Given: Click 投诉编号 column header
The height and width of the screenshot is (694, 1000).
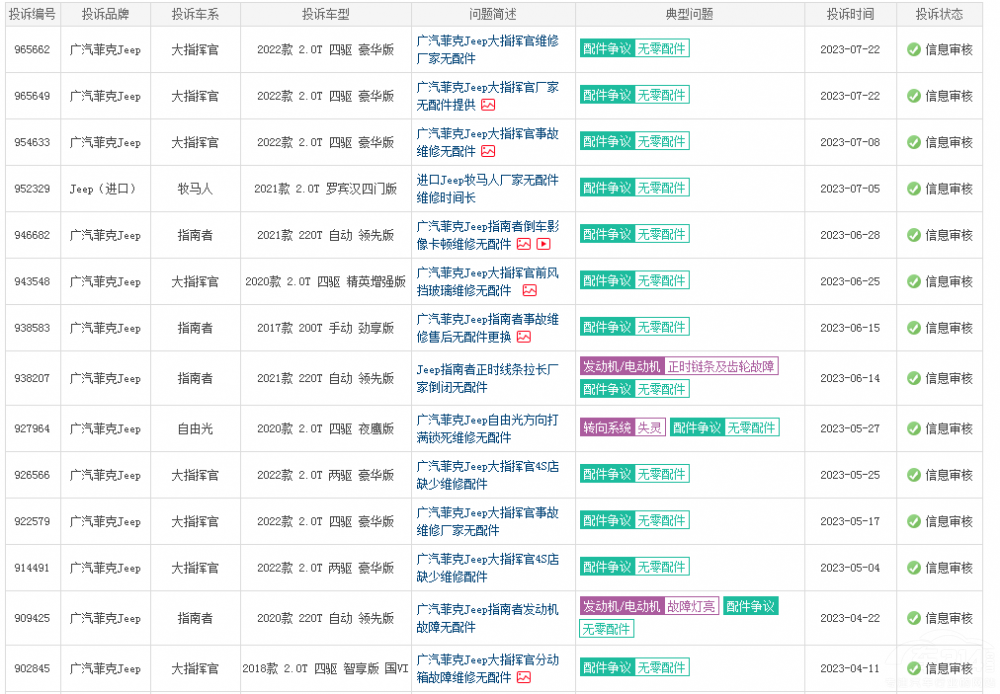Looking at the screenshot, I should (x=31, y=14).
